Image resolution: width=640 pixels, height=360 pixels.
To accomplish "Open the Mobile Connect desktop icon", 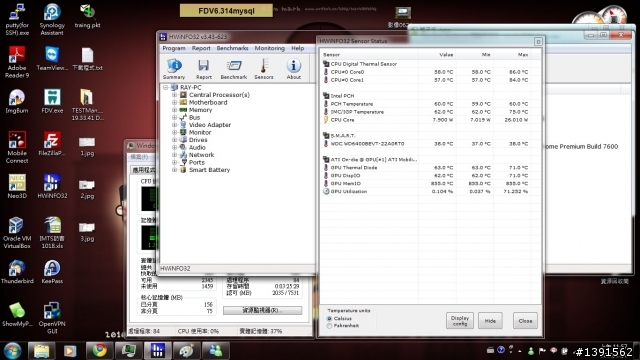I will coord(17,147).
